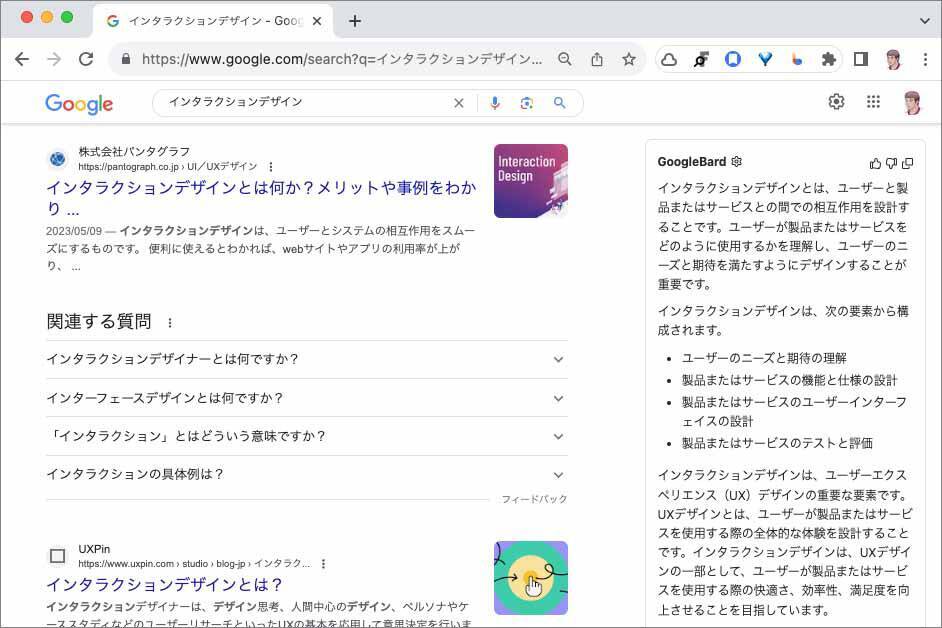Expand 'インターフェースデザインとは何ですか？' question

[x=306, y=398]
